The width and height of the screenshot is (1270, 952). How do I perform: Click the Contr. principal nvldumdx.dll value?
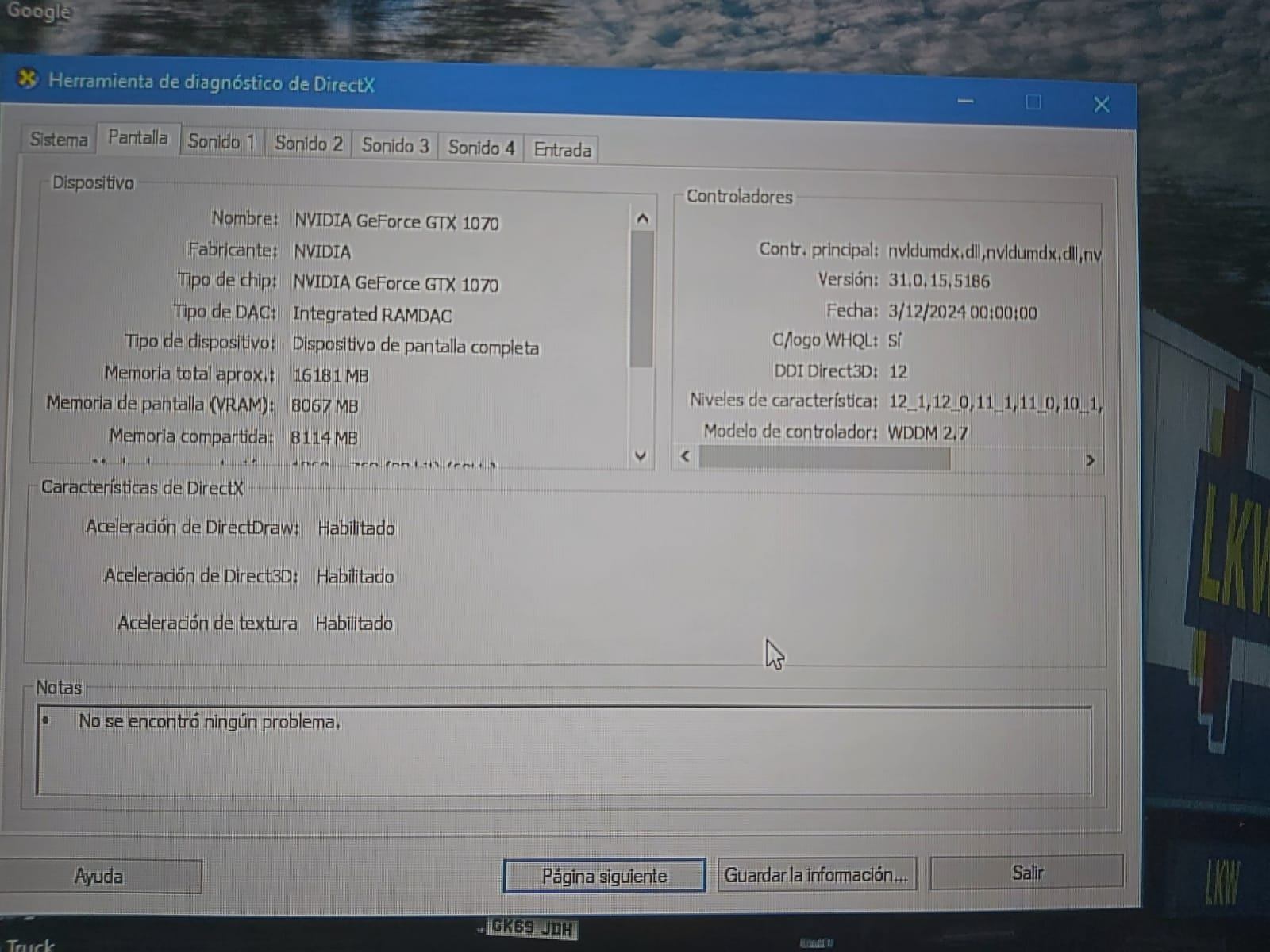tap(995, 253)
